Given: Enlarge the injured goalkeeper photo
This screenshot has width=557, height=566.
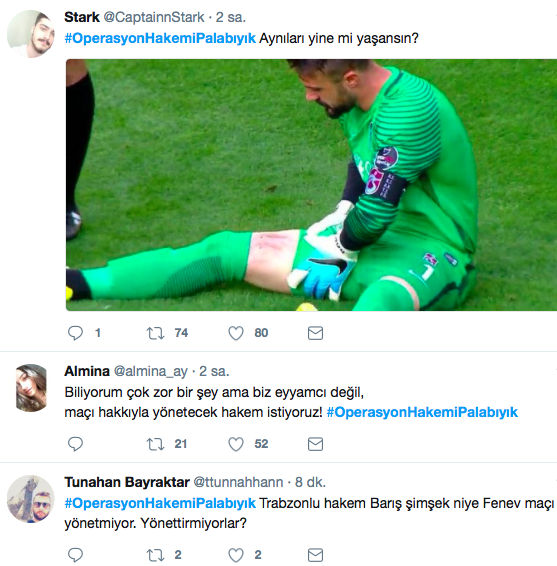Looking at the screenshot, I should 311,185.
